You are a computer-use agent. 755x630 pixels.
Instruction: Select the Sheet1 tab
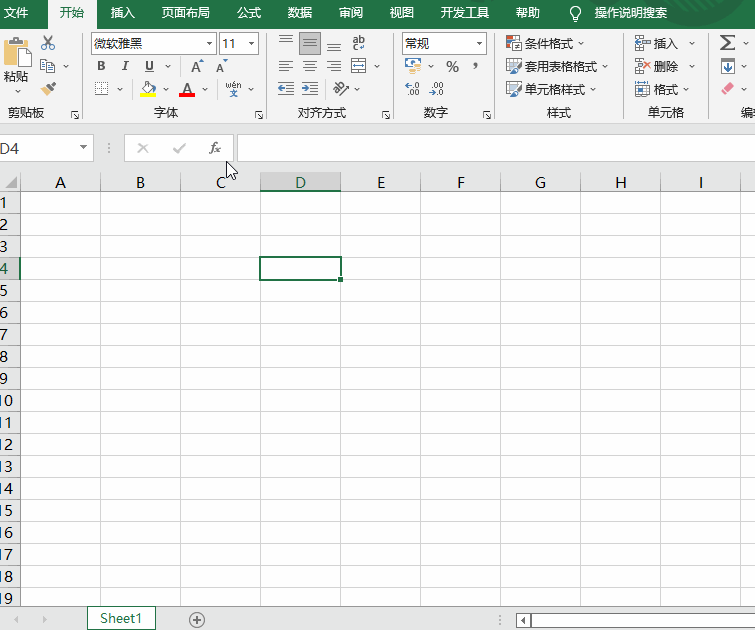[x=121, y=618]
